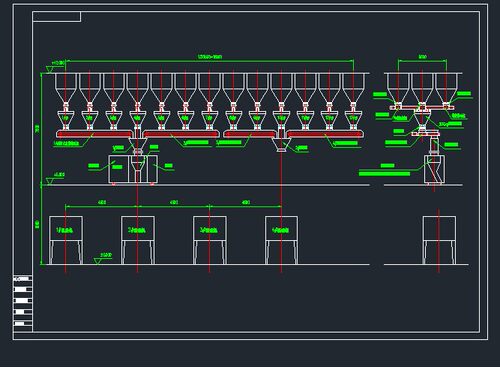
Task: Select the vertical dimension text beside the upper floor
Action: [x=37, y=128]
